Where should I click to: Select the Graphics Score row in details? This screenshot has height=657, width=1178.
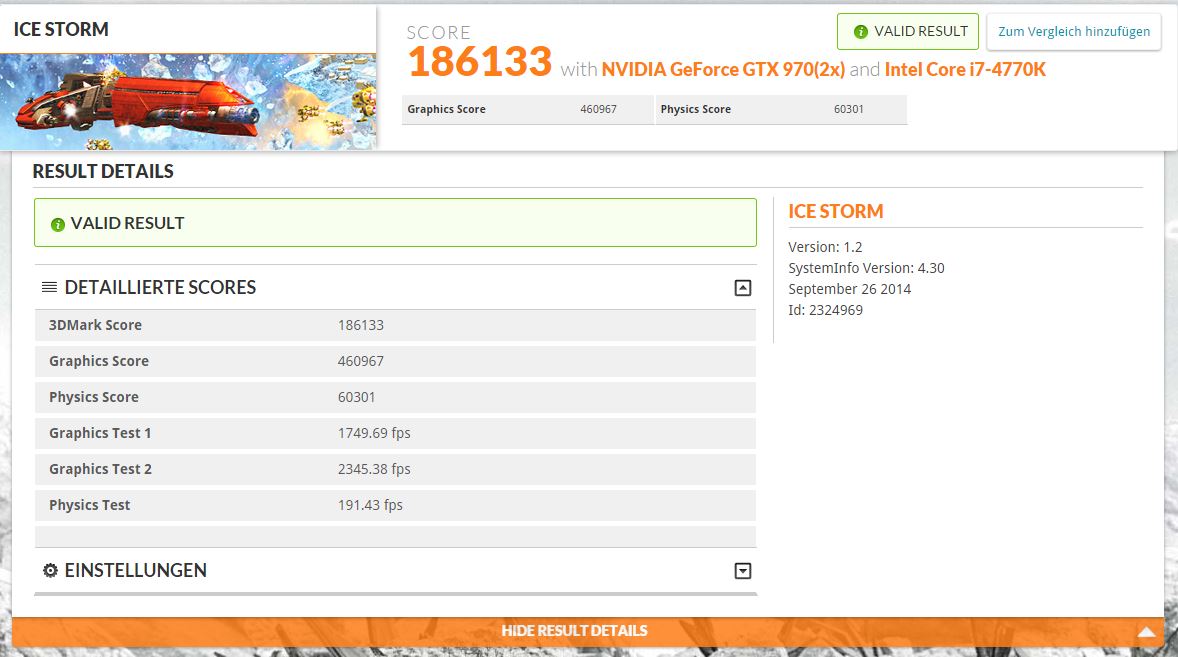point(395,361)
